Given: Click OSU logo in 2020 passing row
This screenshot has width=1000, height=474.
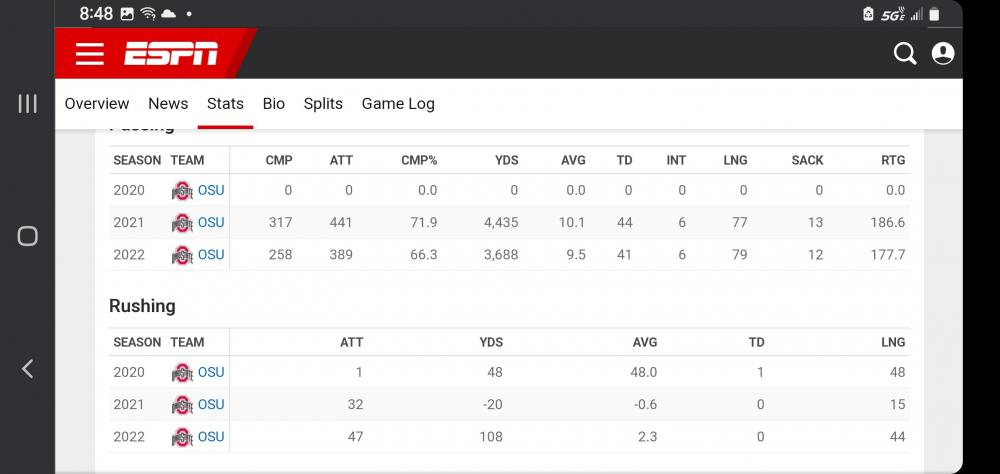Looking at the screenshot, I should (x=182, y=191).
